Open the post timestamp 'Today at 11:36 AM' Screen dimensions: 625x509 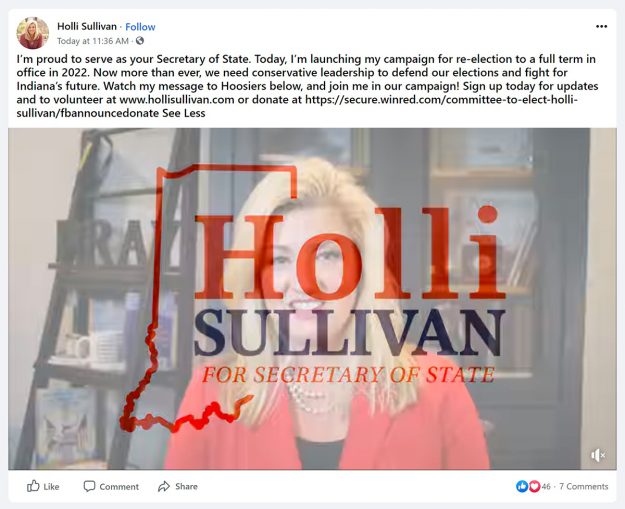click(x=93, y=41)
